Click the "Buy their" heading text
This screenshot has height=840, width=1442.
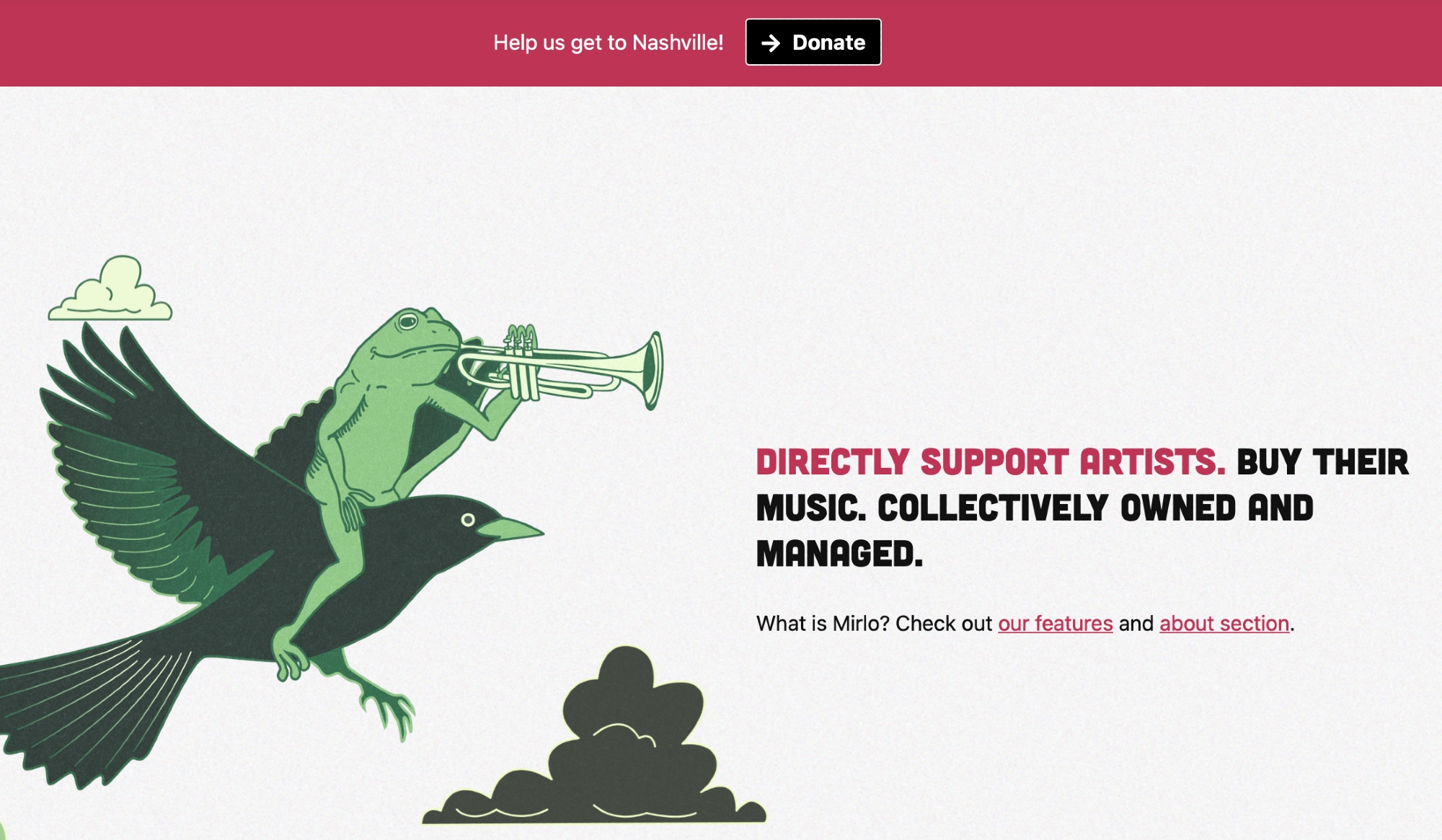[1323, 462]
